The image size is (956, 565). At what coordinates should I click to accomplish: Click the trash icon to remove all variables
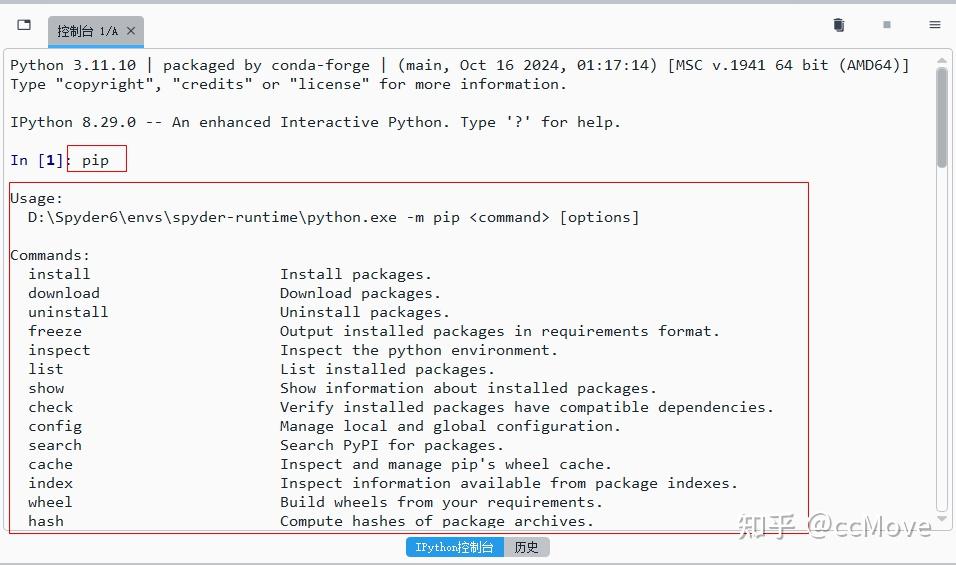pos(838,25)
